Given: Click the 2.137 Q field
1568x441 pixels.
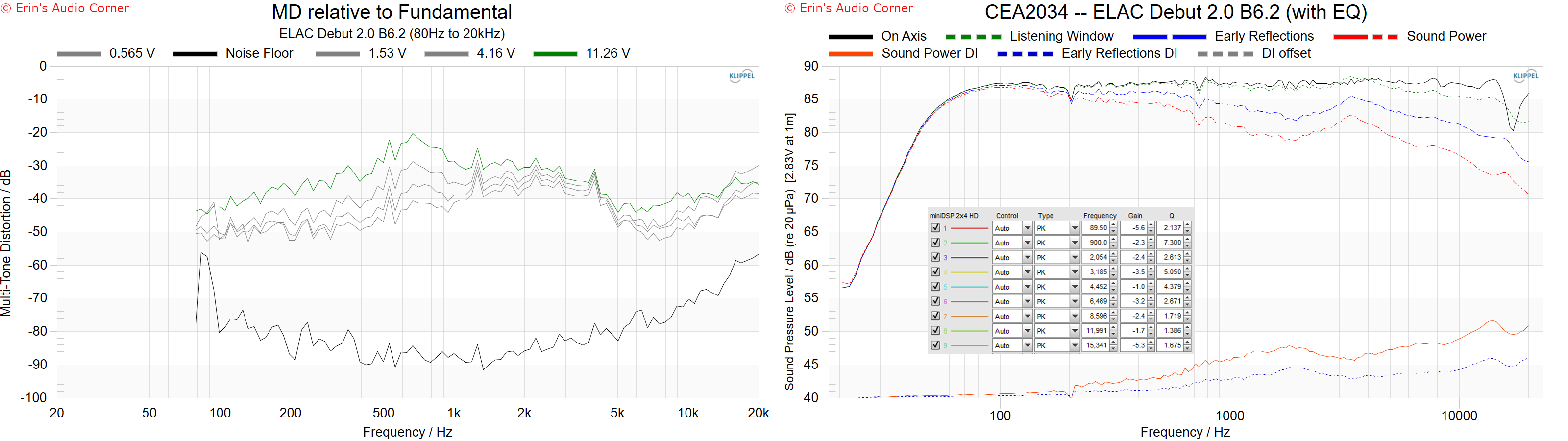Looking at the screenshot, I should tap(1171, 228).
